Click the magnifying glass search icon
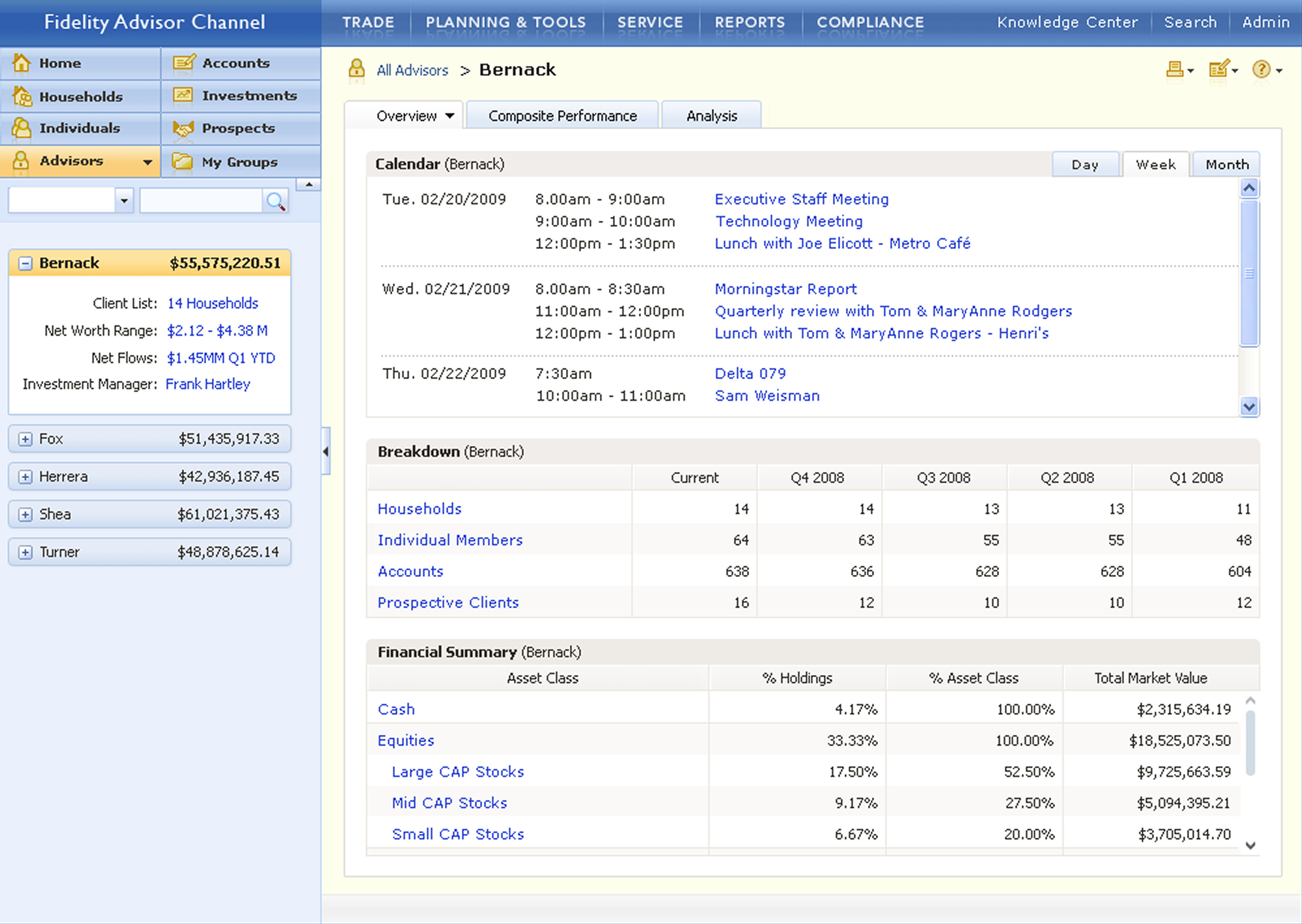 coord(276,201)
